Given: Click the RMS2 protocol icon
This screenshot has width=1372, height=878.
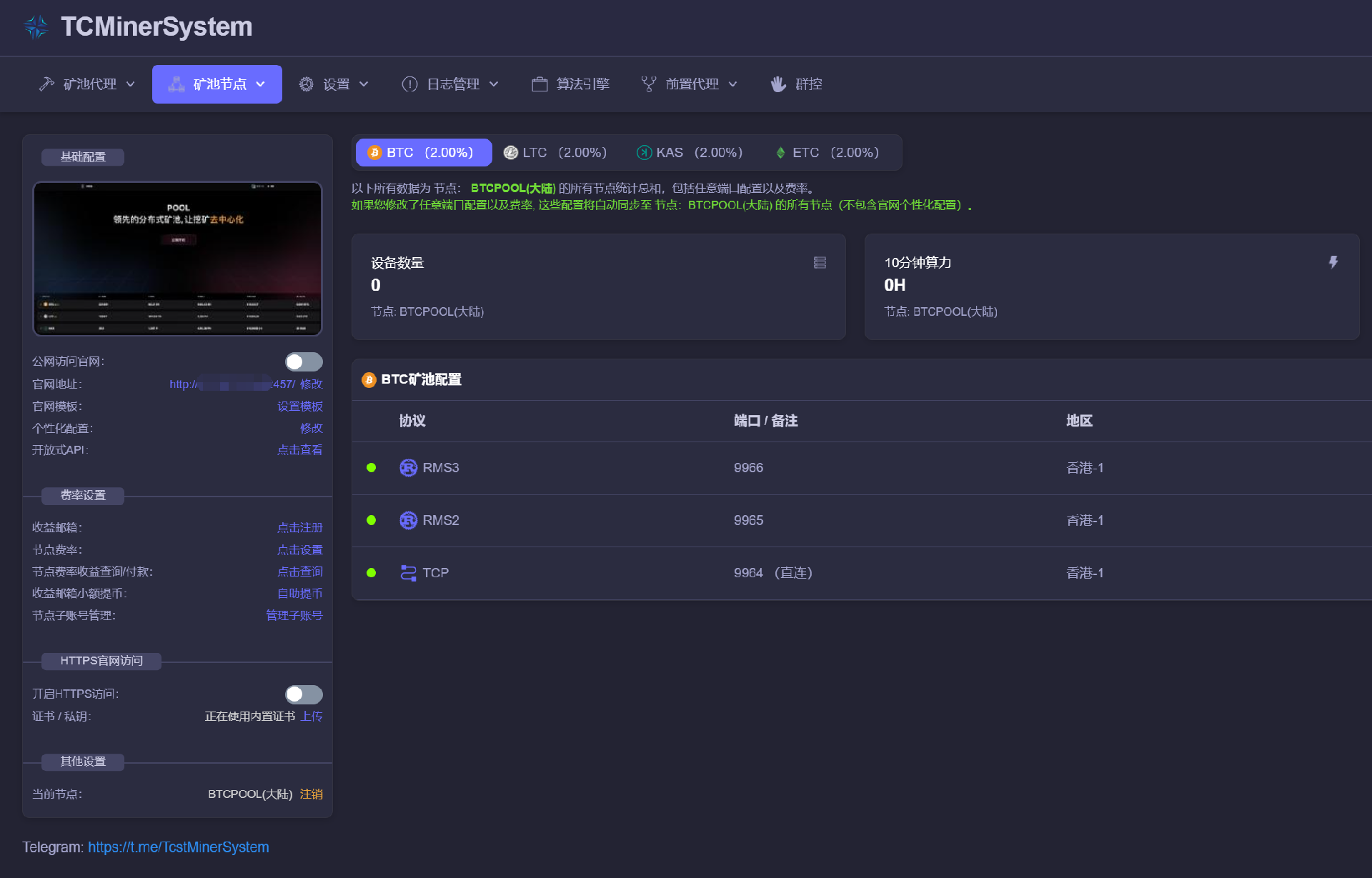Looking at the screenshot, I should [x=408, y=520].
